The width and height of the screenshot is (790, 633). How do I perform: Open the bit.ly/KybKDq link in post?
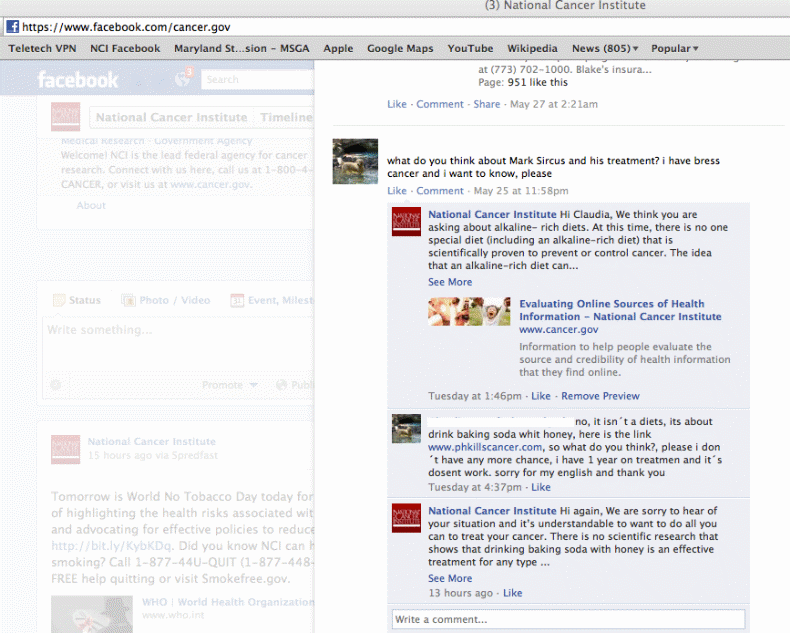click(x=111, y=546)
